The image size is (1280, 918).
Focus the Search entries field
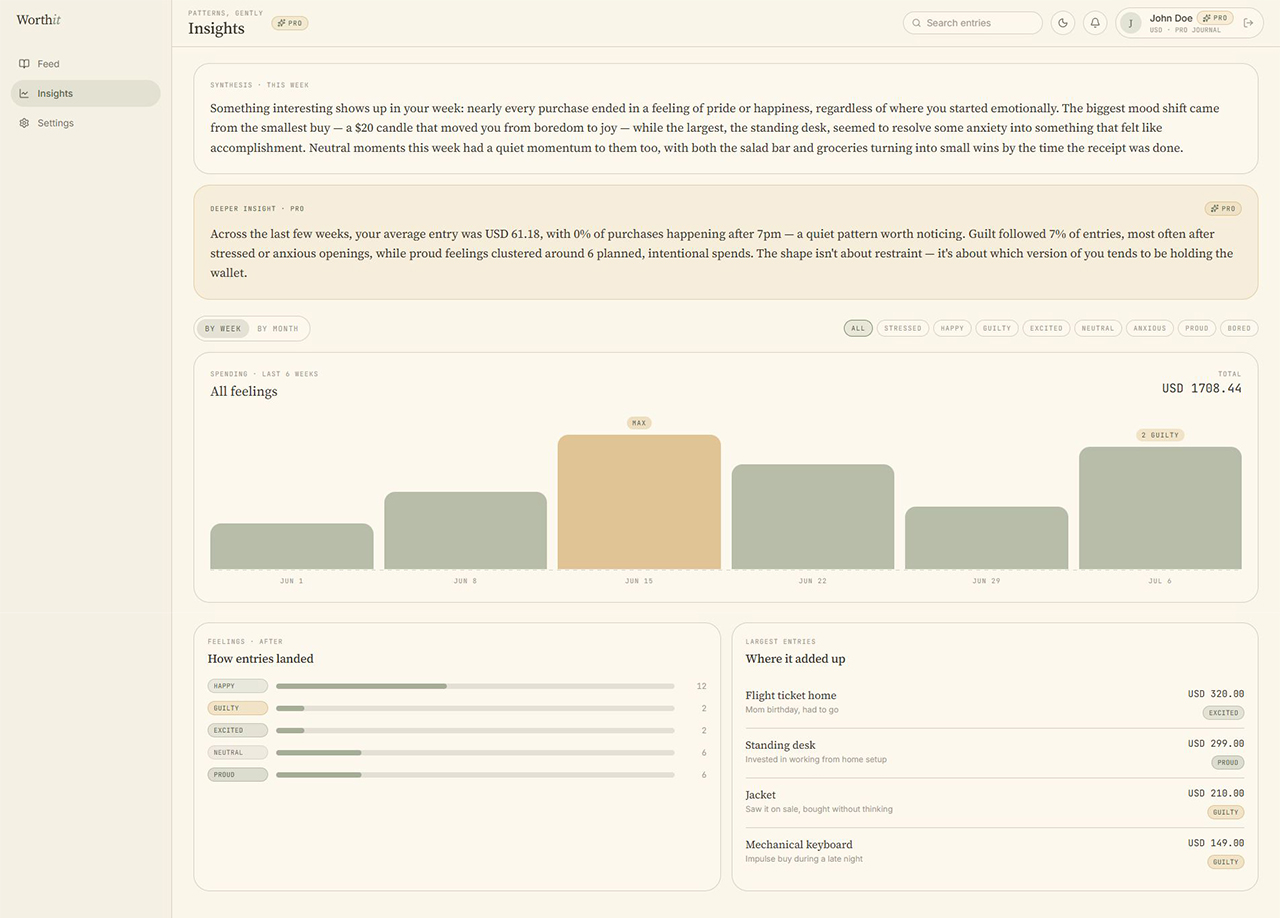click(973, 23)
